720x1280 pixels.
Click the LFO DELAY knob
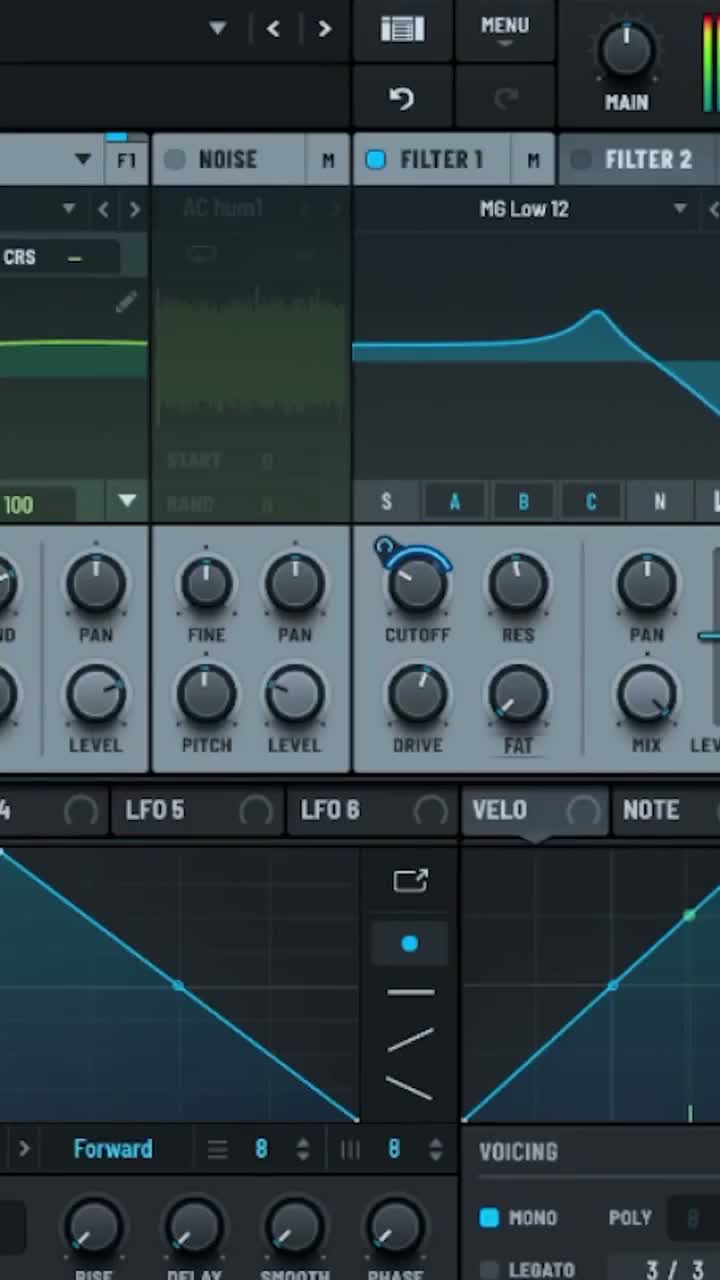tap(194, 1228)
